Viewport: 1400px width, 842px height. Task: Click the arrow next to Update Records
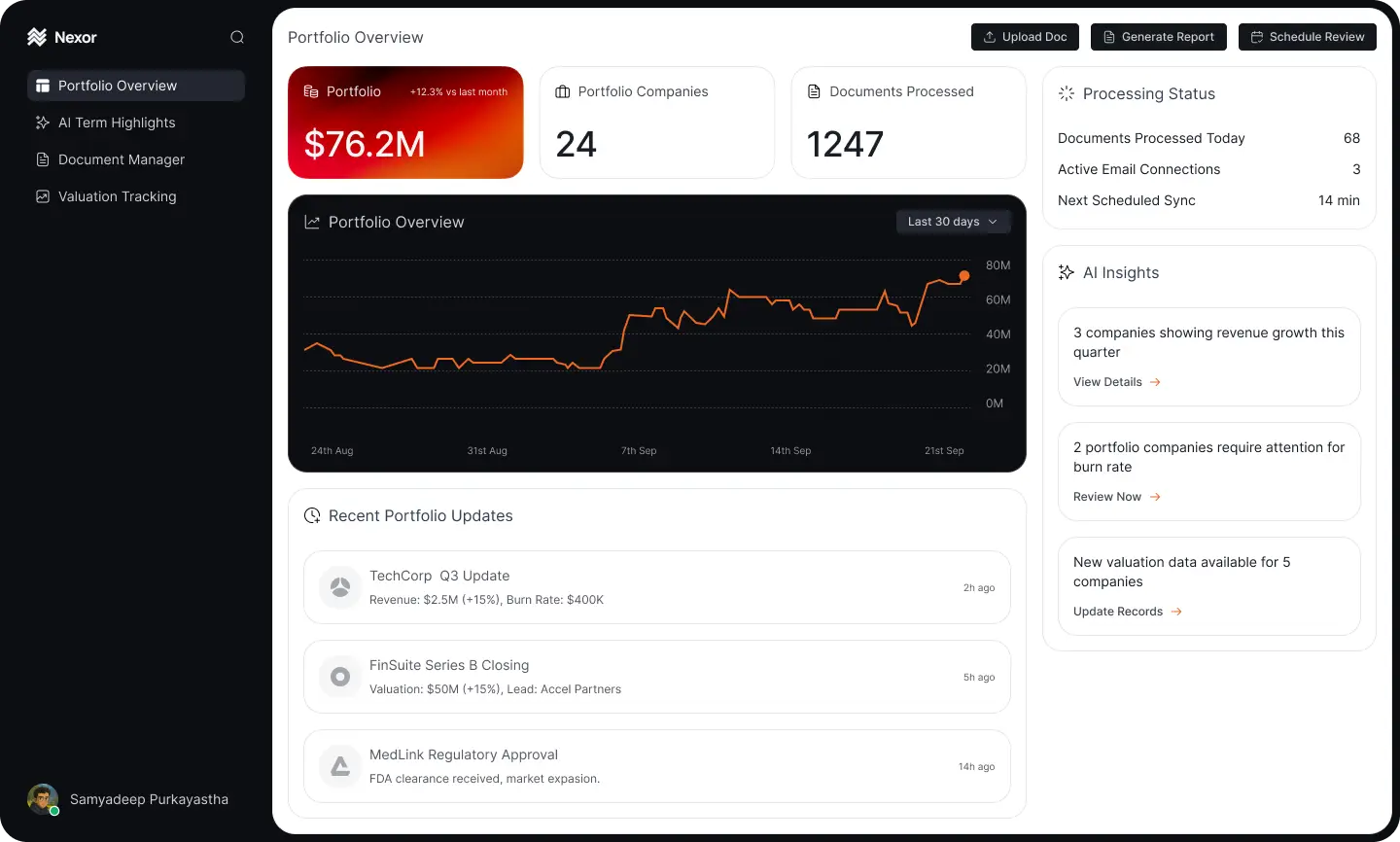(1176, 612)
